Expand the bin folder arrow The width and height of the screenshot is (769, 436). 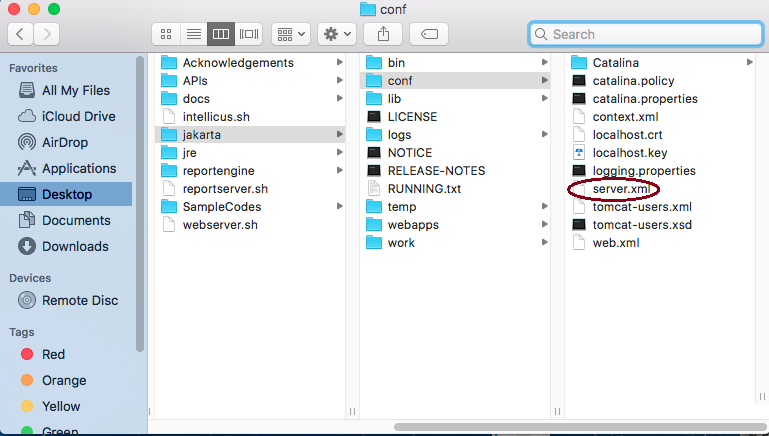pyautogui.click(x=544, y=62)
